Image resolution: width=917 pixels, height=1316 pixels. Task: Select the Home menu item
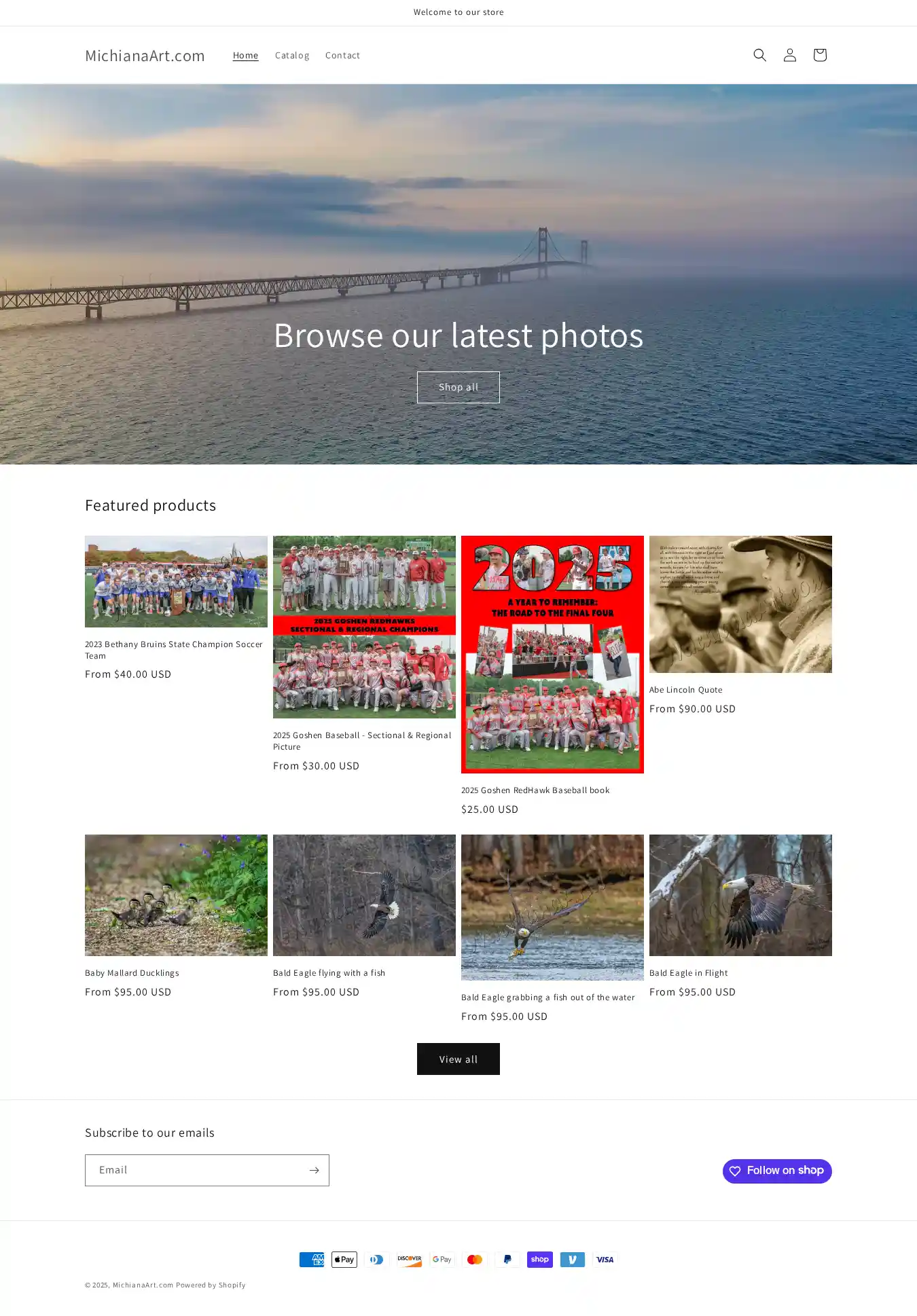(x=245, y=56)
